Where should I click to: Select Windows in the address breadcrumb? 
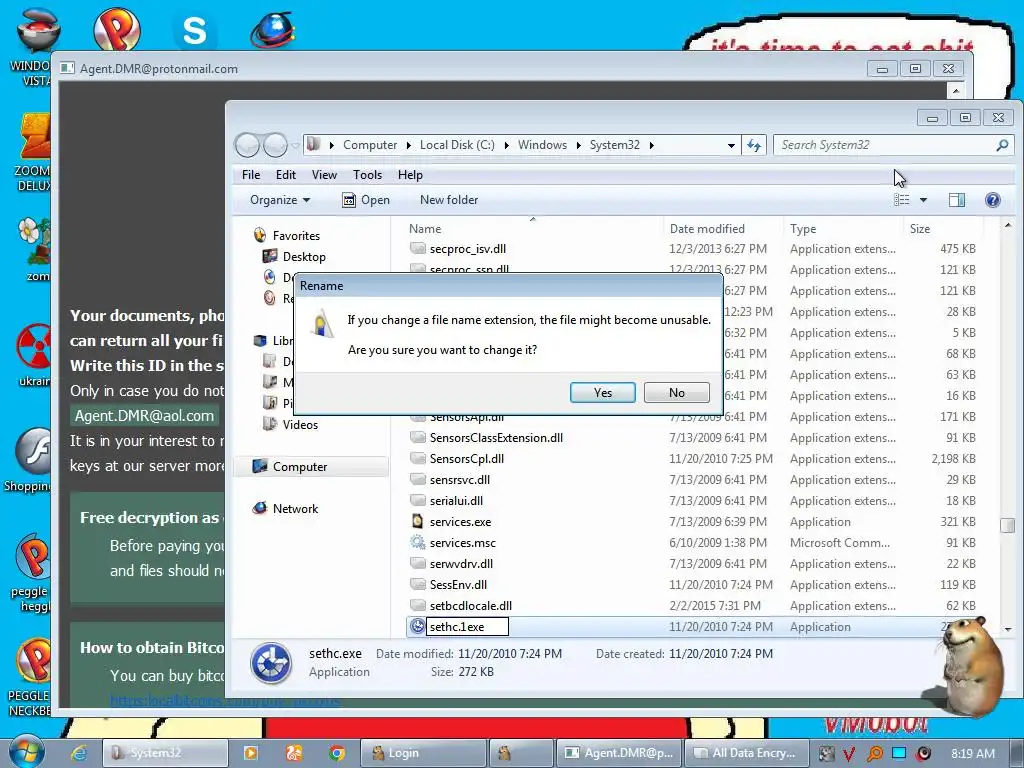[x=542, y=145]
